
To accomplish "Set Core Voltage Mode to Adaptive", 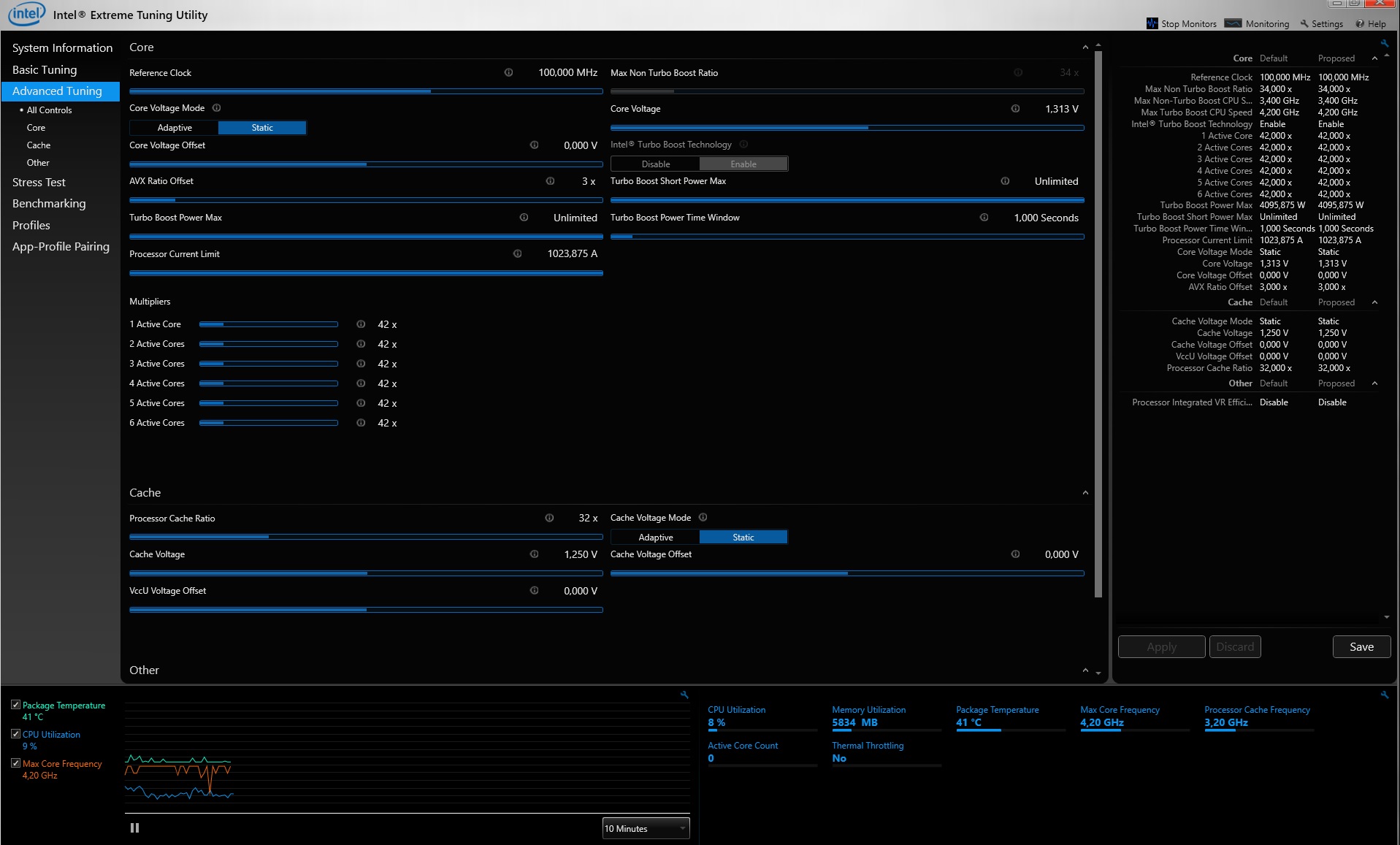I will tap(174, 128).
